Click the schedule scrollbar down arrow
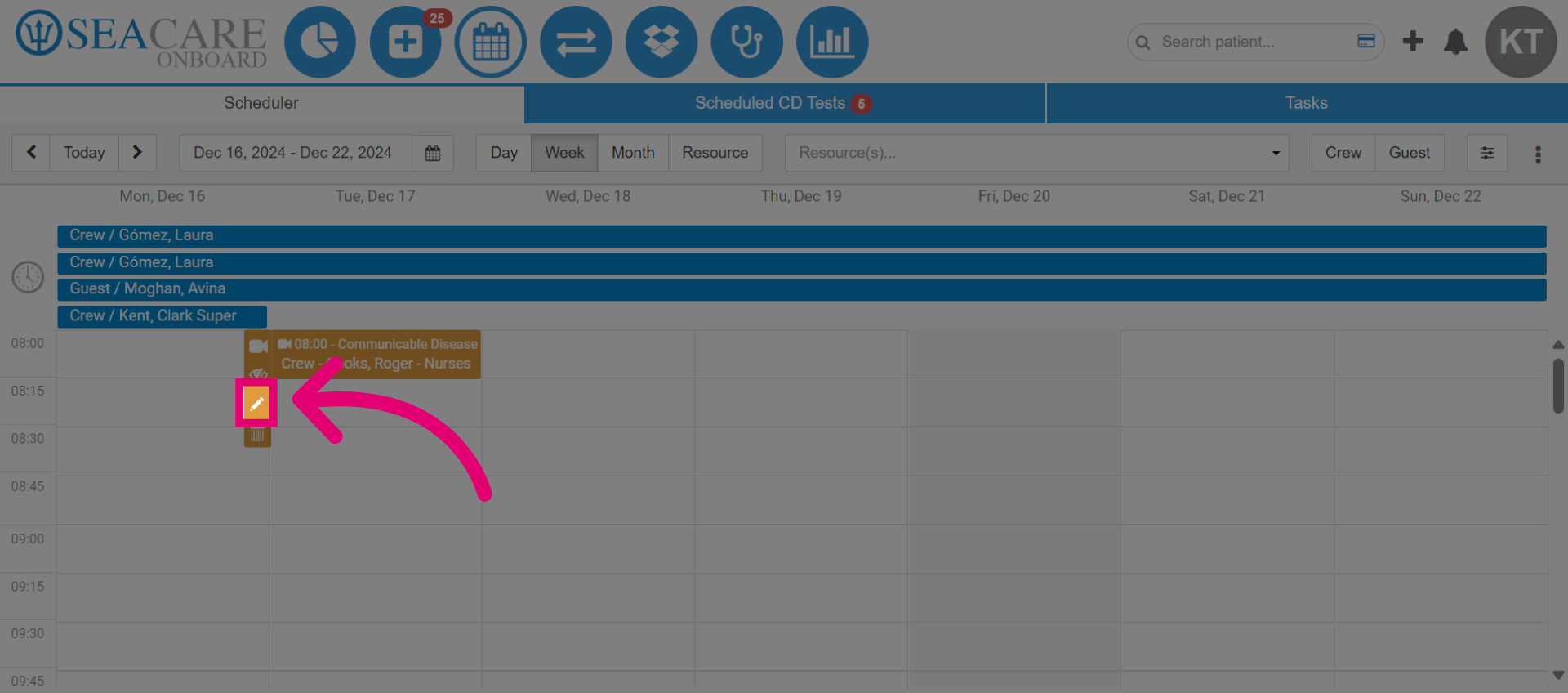 tap(1558, 675)
